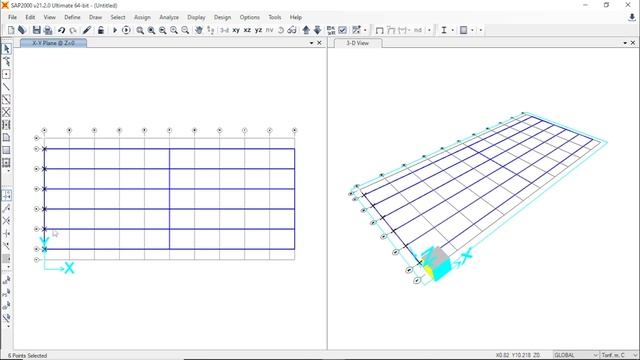The image size is (640, 360).
Task: Open the View menu
Action: click(49, 17)
